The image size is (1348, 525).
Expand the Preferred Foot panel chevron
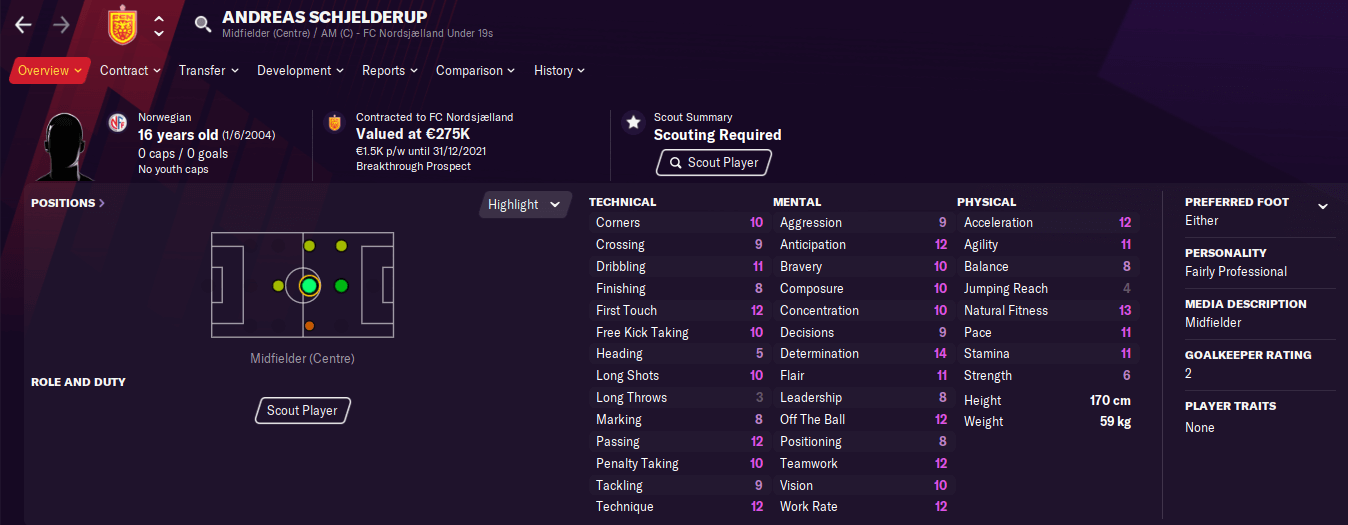1322,206
